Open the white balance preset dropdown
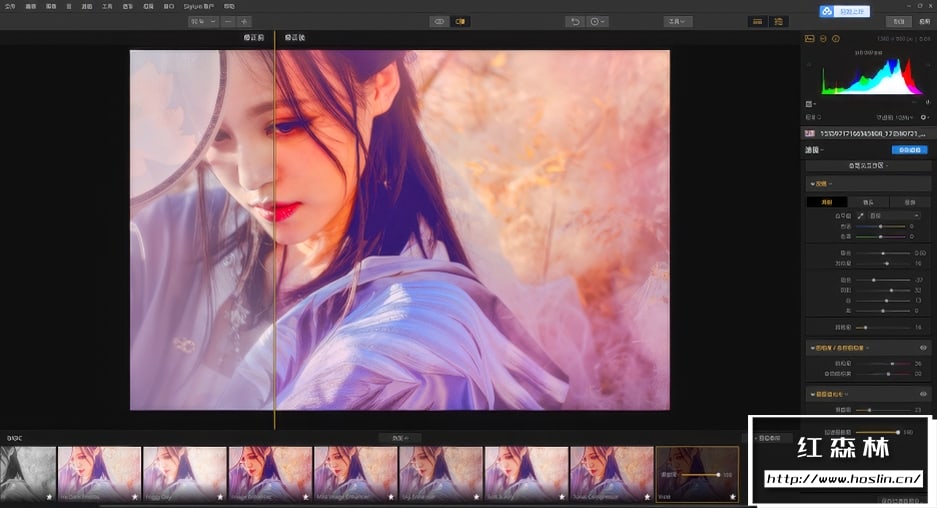Image resolution: width=937 pixels, height=508 pixels. [894, 215]
